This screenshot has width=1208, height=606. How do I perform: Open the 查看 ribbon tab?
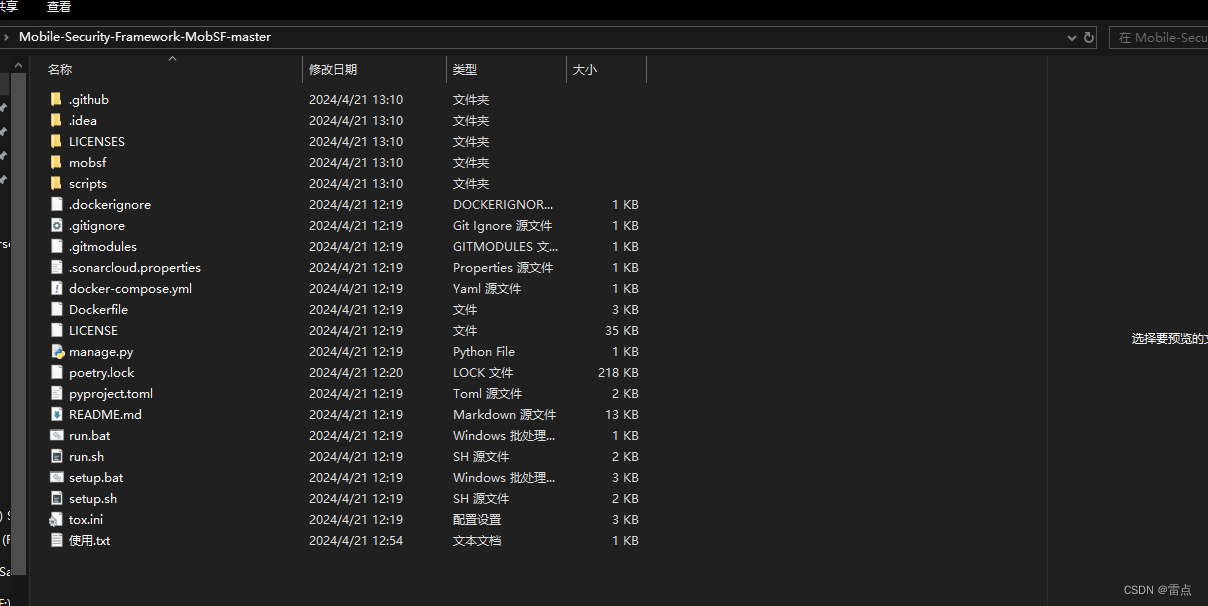coord(59,8)
